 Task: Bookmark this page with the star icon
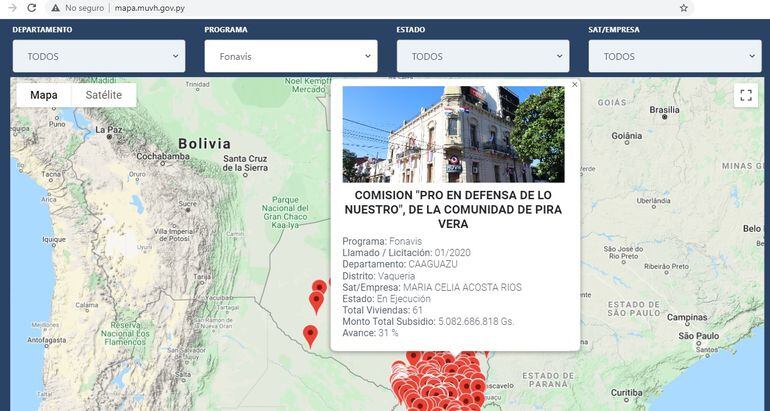click(x=684, y=8)
